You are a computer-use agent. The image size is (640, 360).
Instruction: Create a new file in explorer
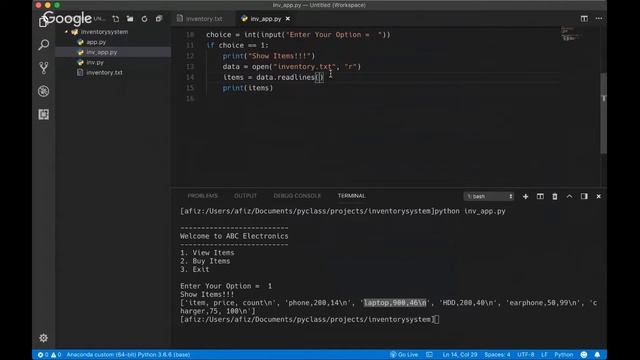tap(116, 19)
